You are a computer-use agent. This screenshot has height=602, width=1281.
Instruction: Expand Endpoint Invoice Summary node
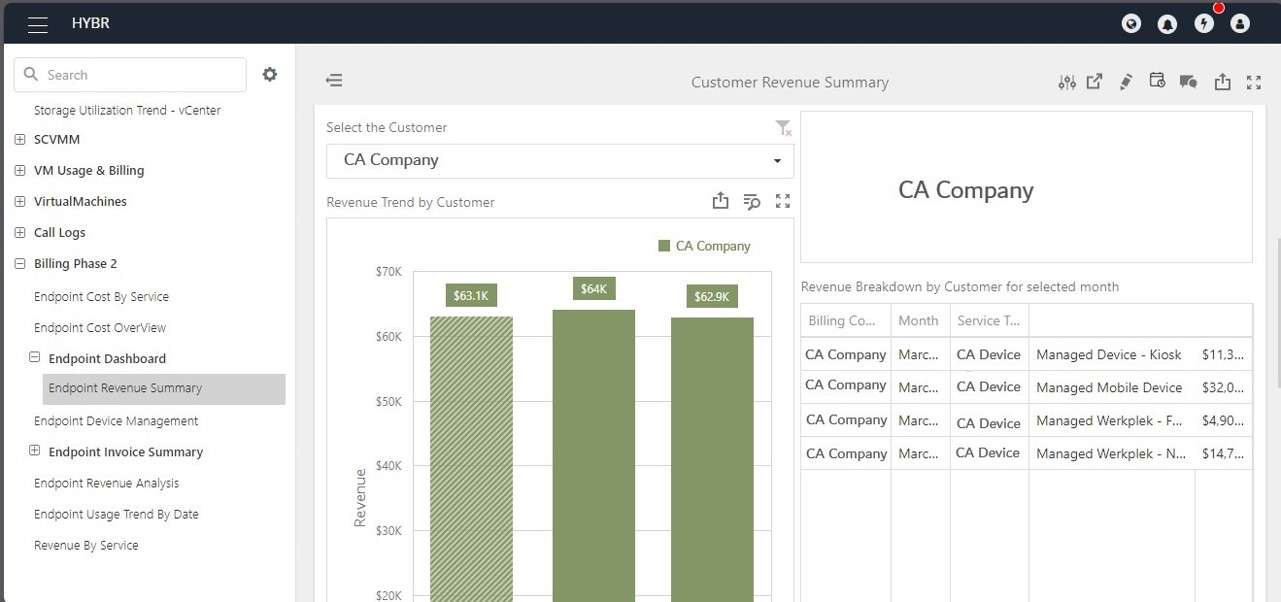34,450
